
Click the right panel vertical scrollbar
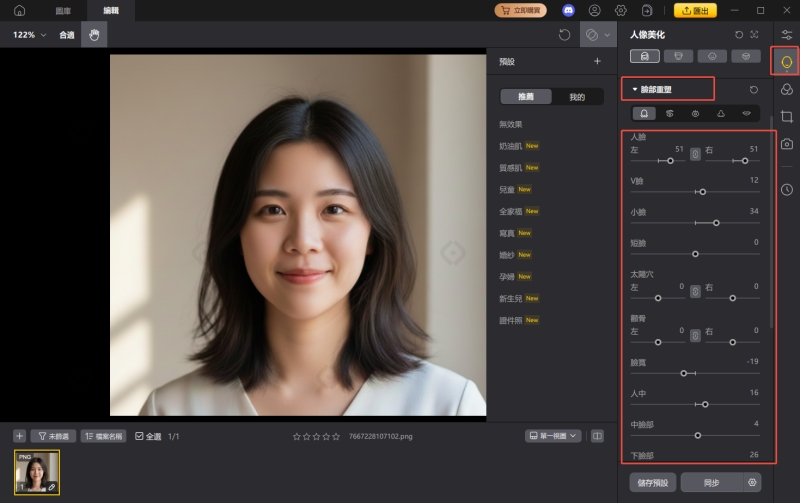click(771, 222)
